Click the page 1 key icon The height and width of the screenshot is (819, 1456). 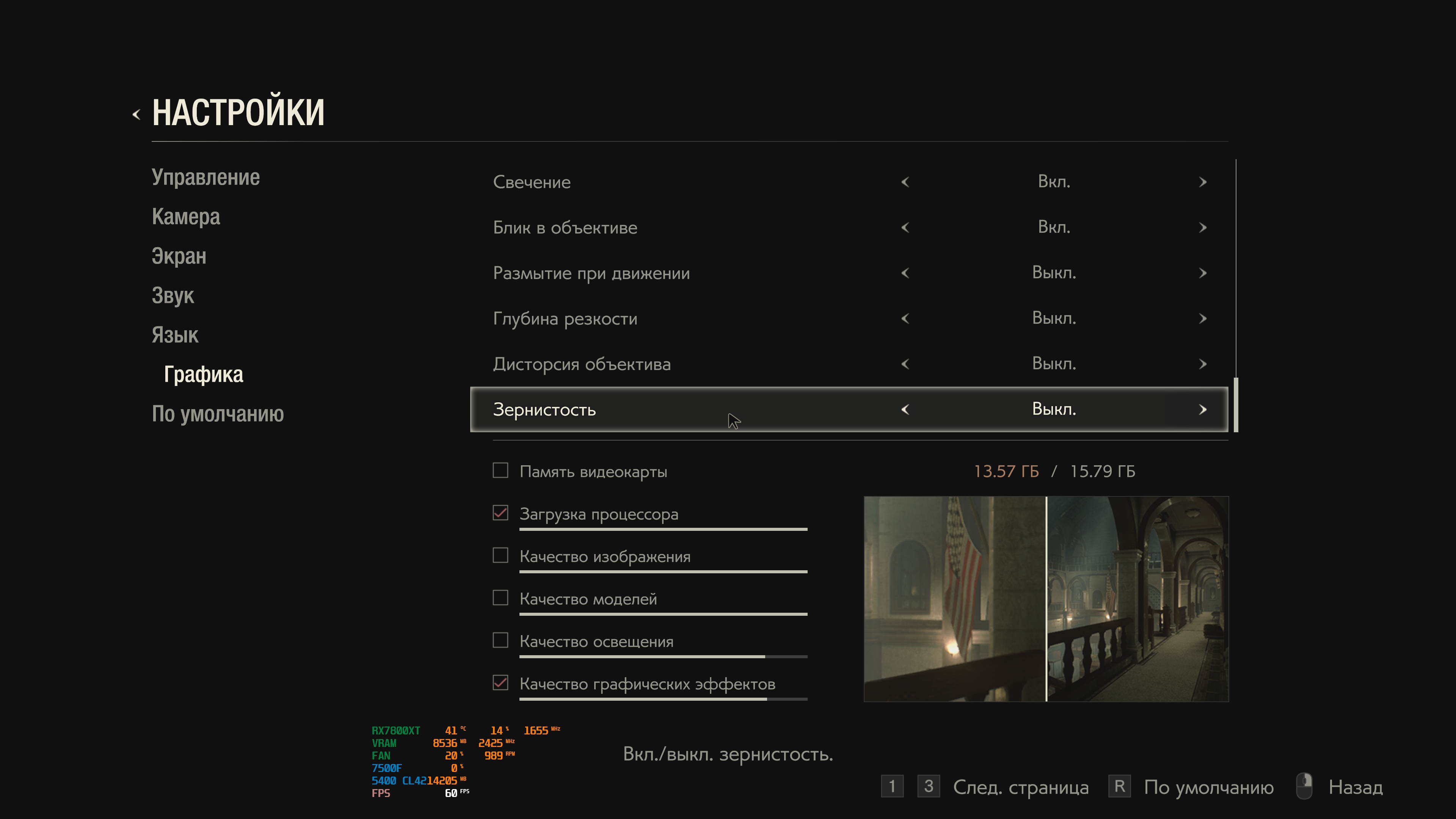point(892,786)
